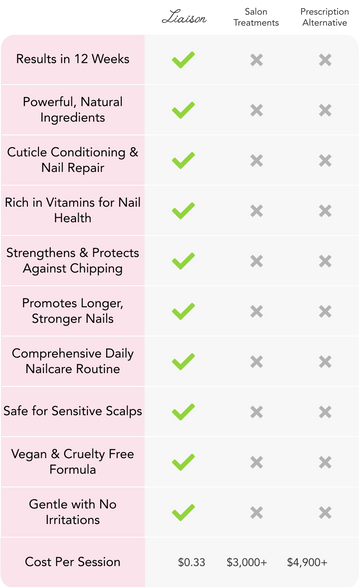Select the Prescription Alternative column header

pyautogui.click(x=325, y=17)
